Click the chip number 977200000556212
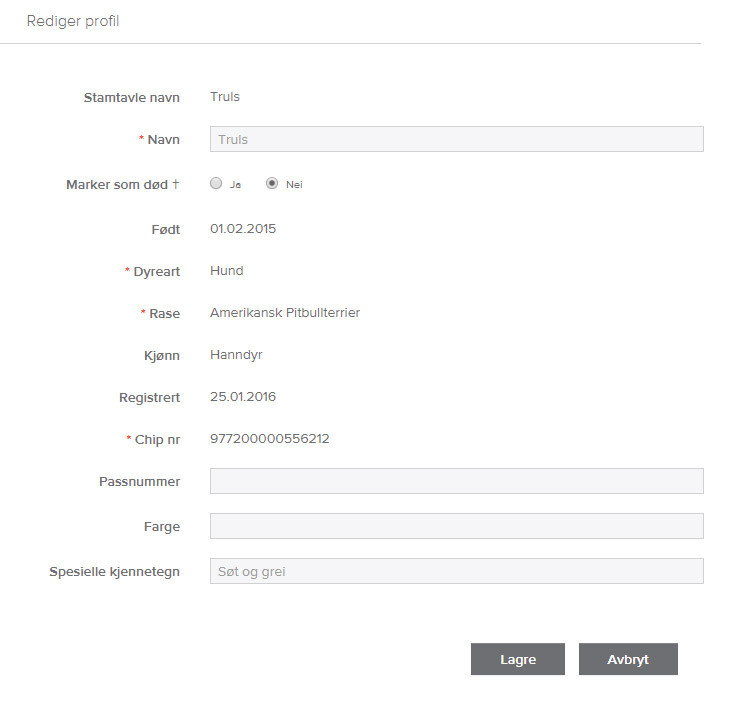This screenshot has height=712, width=733. click(x=270, y=439)
